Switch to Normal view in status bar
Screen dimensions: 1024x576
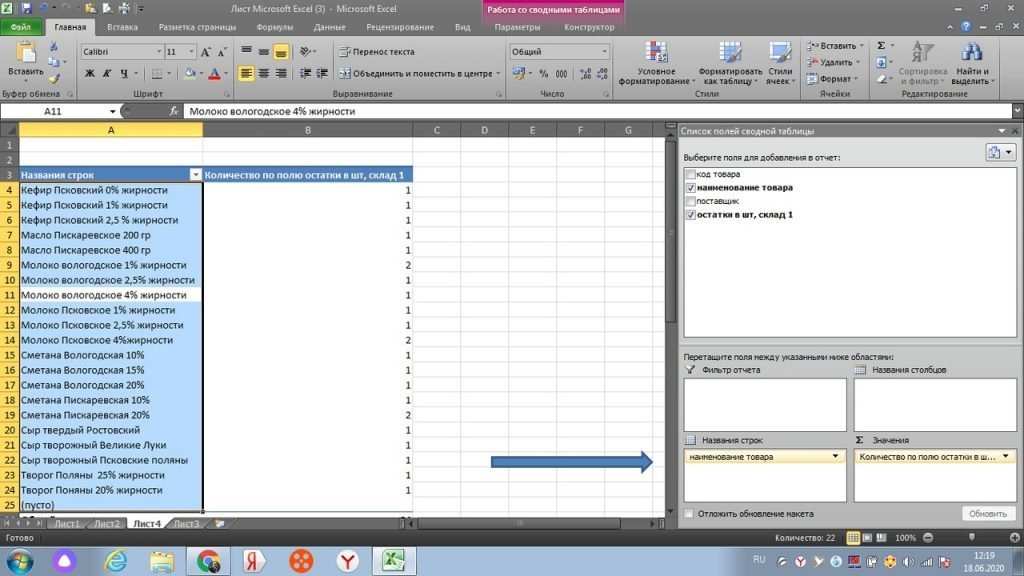(x=853, y=537)
